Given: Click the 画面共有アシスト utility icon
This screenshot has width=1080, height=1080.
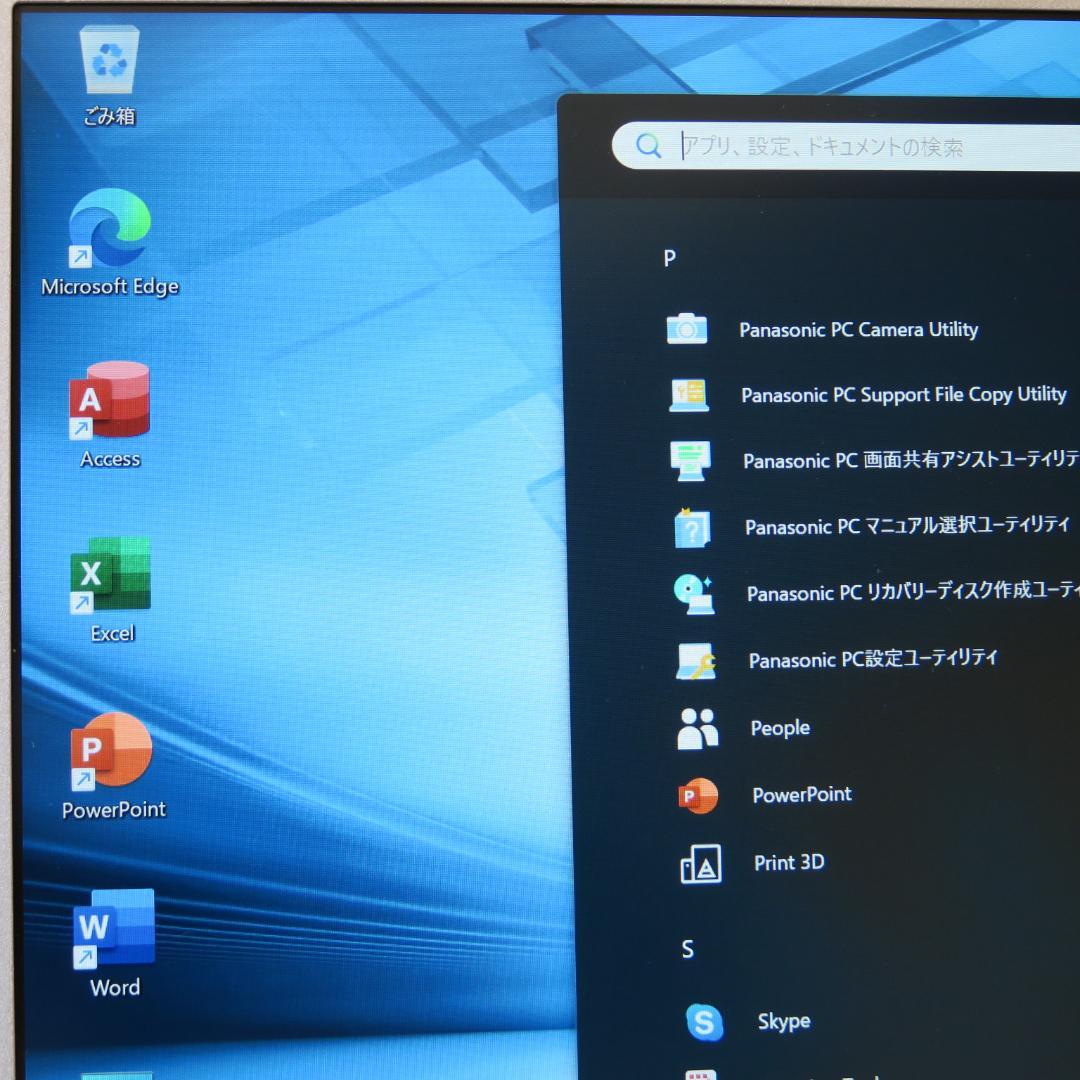Looking at the screenshot, I should coord(690,461).
